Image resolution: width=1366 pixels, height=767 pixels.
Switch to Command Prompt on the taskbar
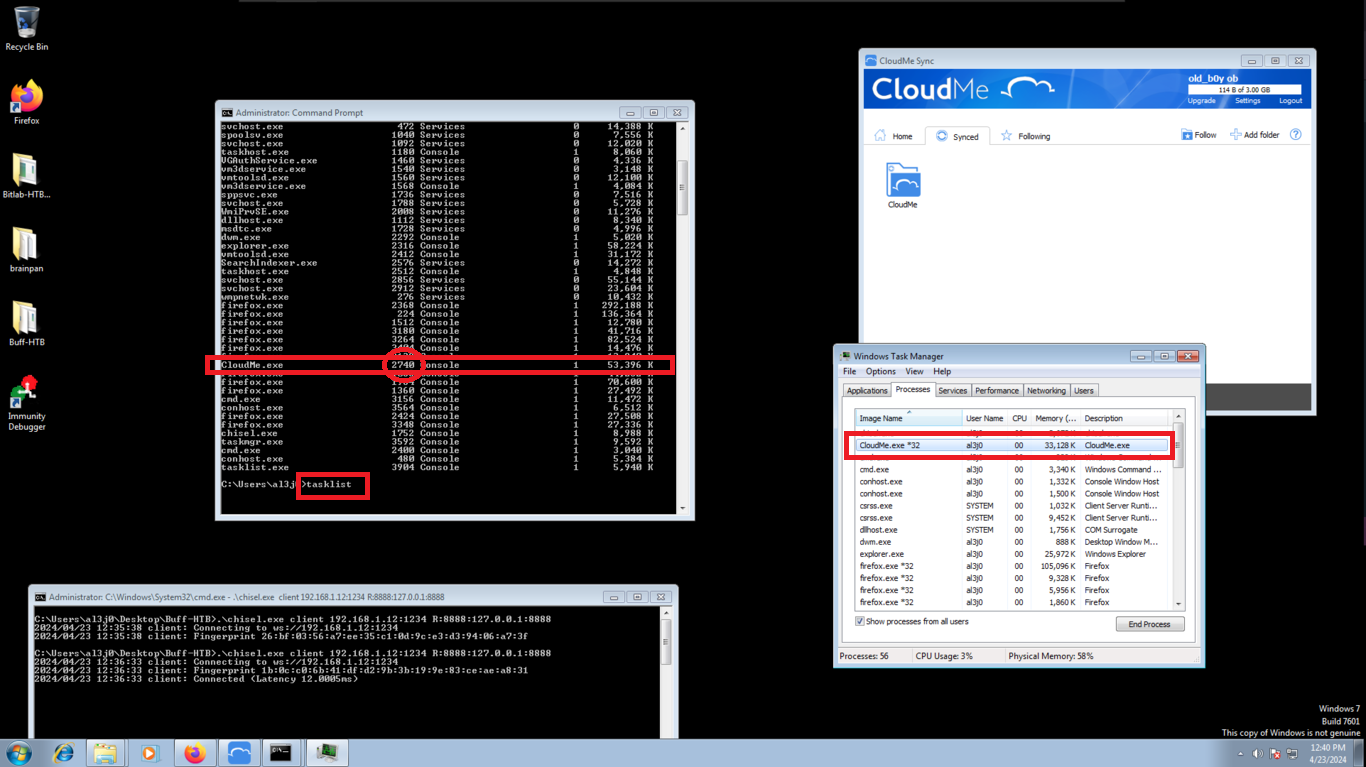(x=281, y=753)
